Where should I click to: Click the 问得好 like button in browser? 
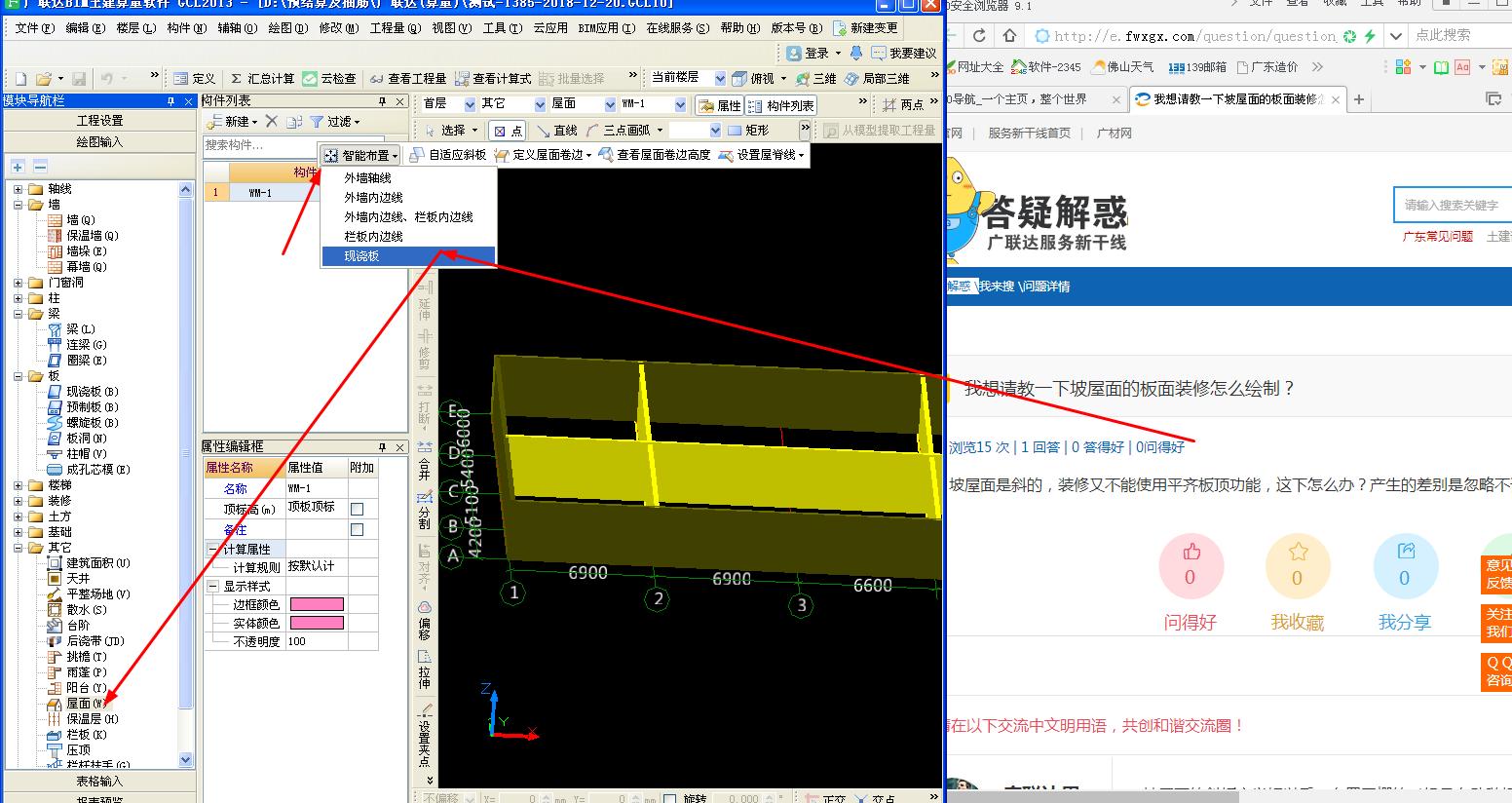pyautogui.click(x=1191, y=568)
